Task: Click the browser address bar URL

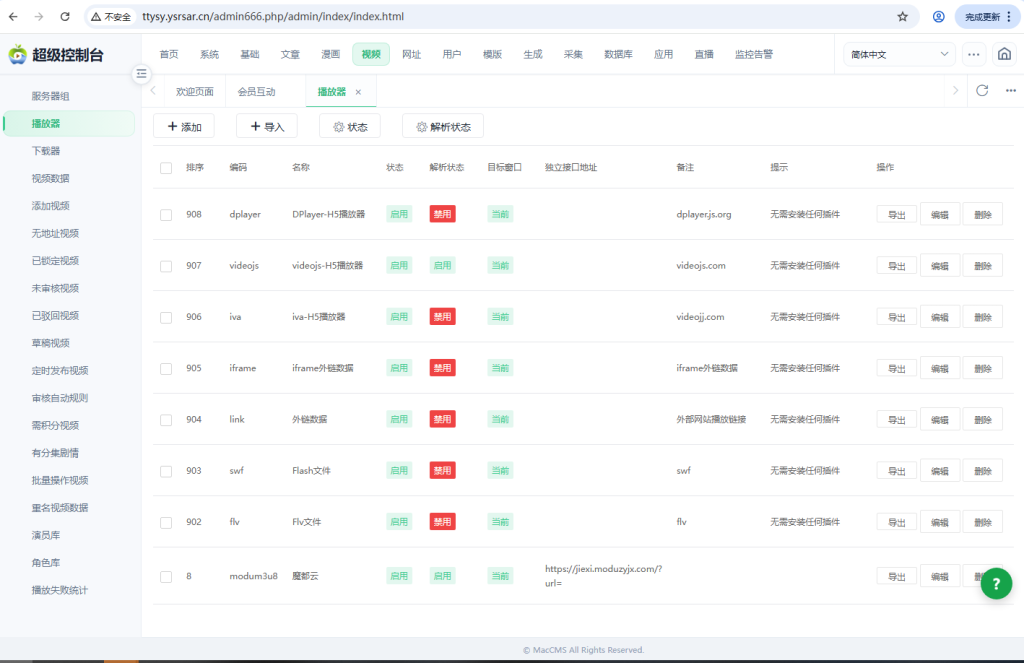Action: 273,16
